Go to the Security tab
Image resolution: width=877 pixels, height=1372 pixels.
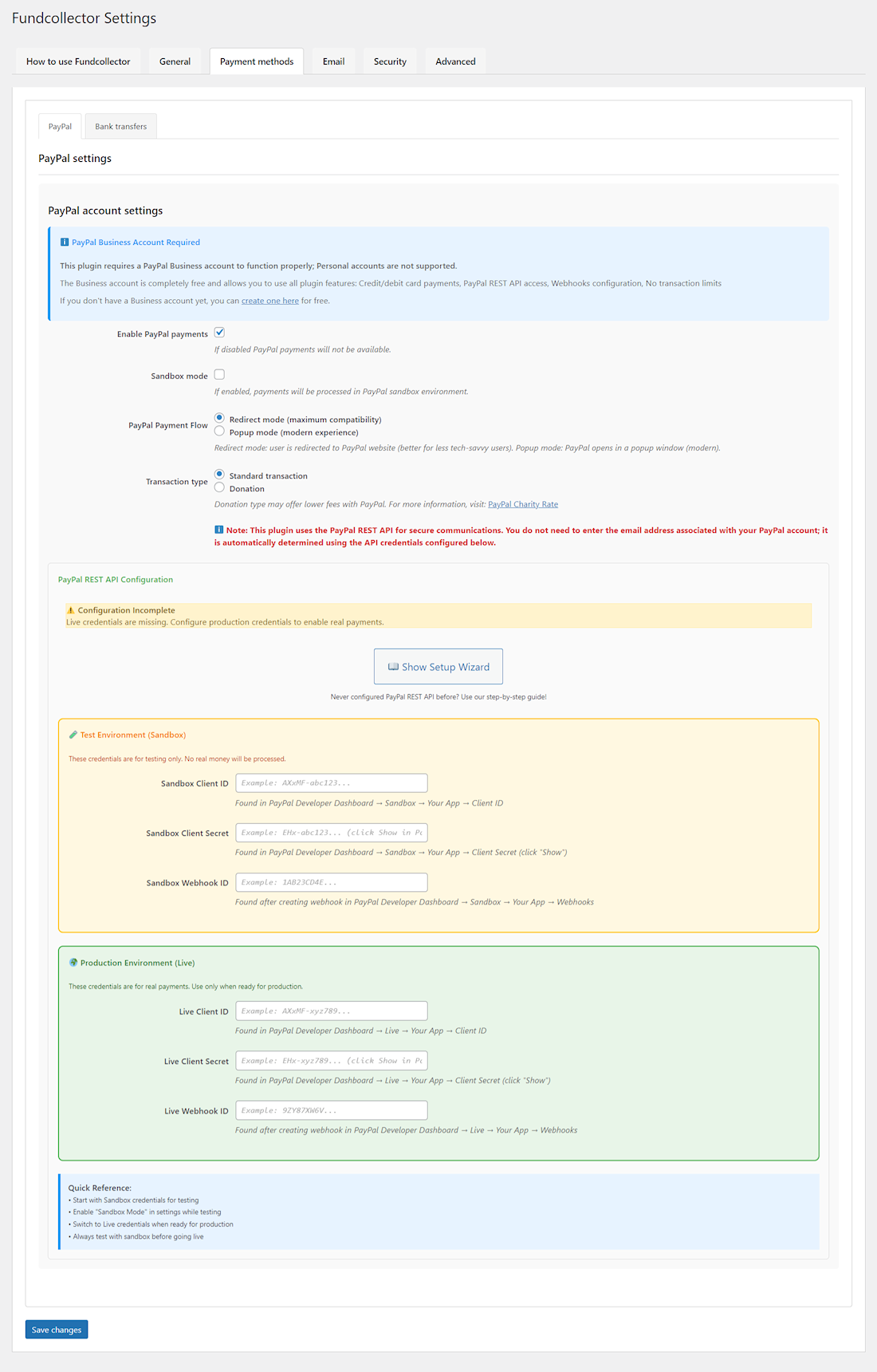(x=390, y=61)
